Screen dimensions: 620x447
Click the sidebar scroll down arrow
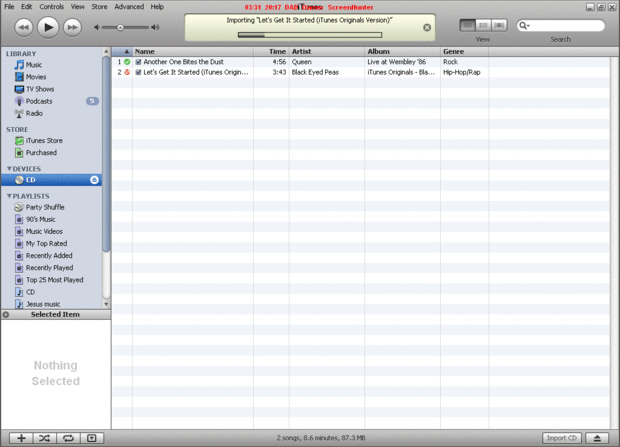point(106,304)
